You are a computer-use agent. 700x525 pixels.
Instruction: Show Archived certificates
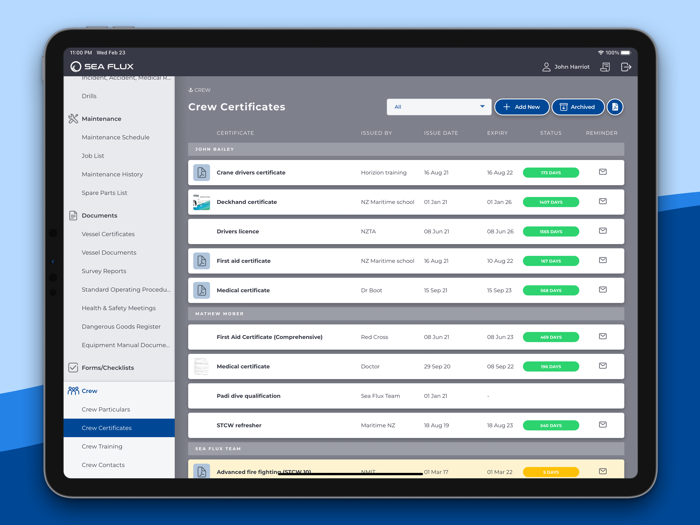(578, 107)
